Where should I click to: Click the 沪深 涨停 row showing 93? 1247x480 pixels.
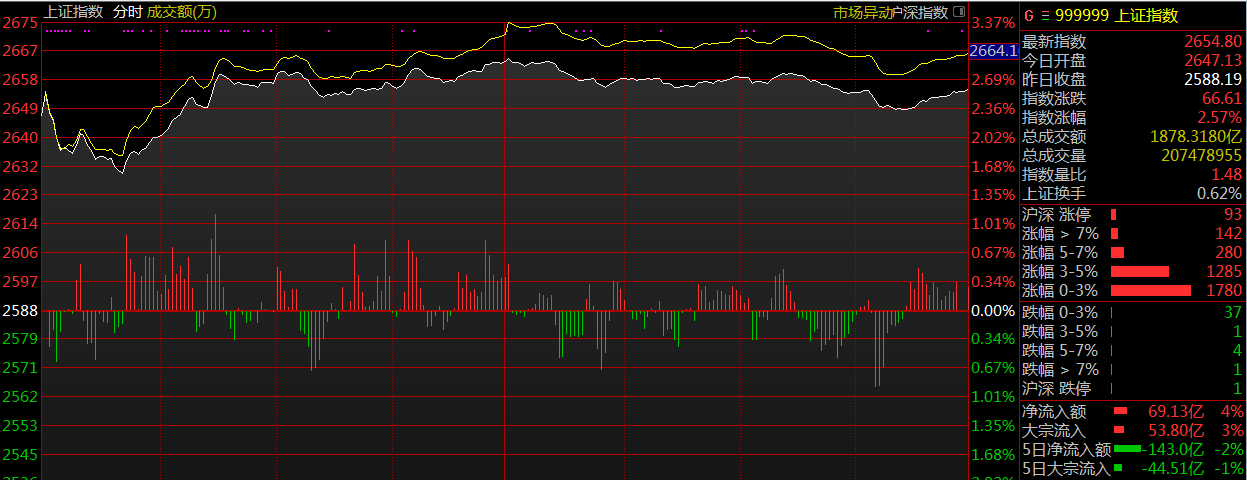tap(1132, 214)
